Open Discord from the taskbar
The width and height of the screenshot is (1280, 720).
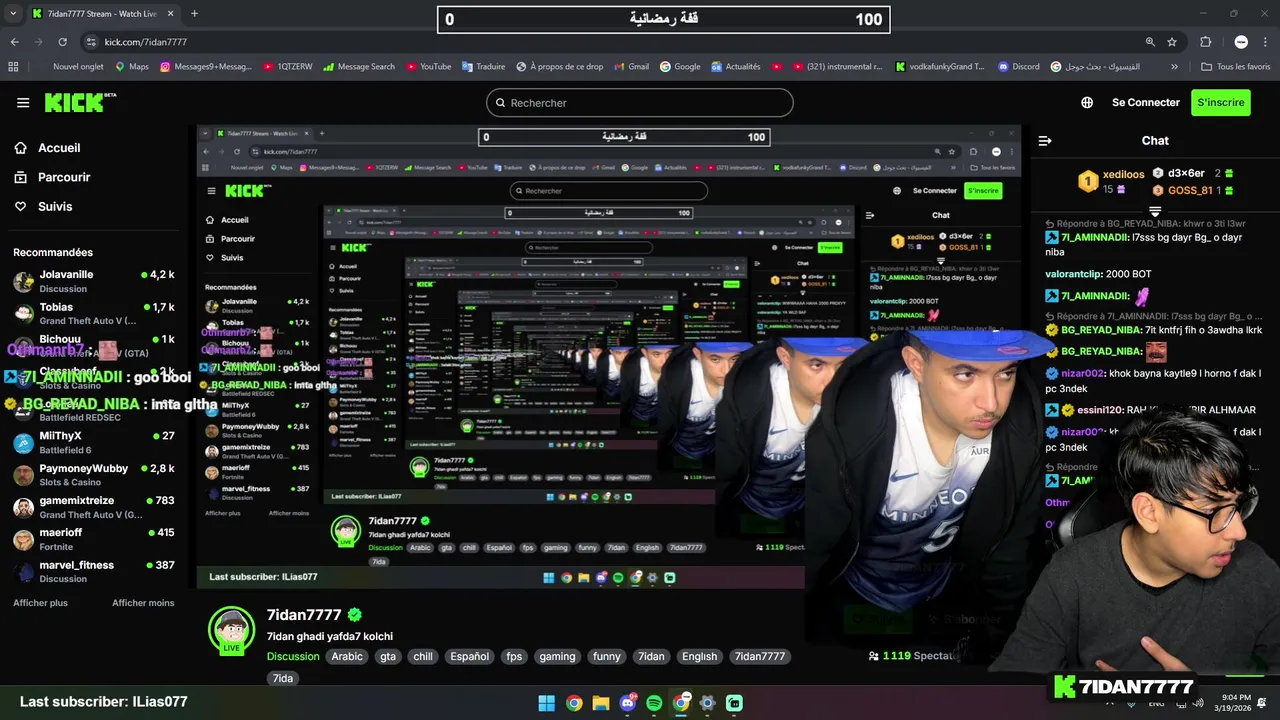click(628, 703)
